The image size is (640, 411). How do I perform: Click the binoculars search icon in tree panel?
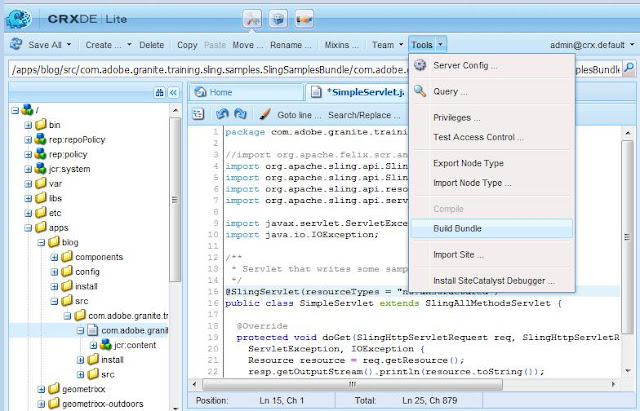tap(160, 93)
